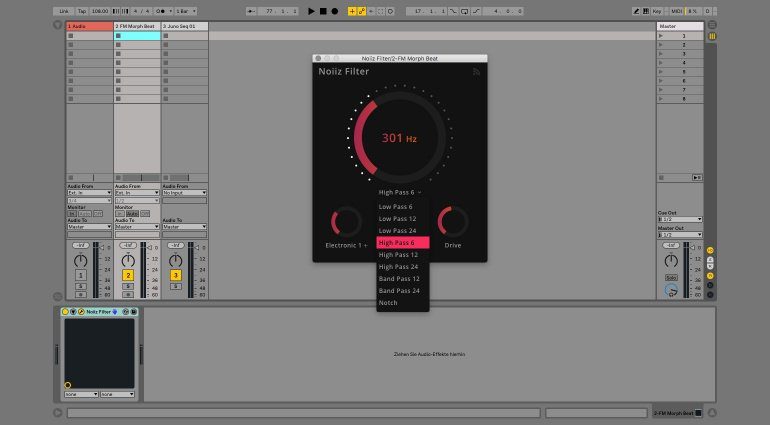Click the Drive knob in Noiiz Filter

pyautogui.click(x=452, y=222)
